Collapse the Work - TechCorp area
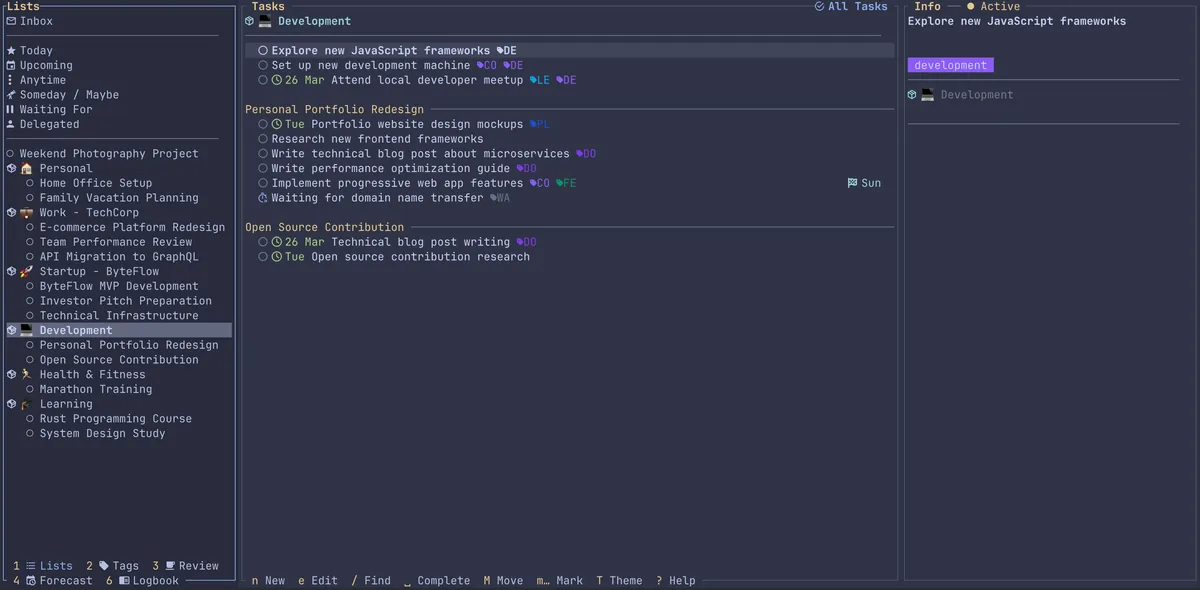Screen dimensions: 1200x590 11,212
